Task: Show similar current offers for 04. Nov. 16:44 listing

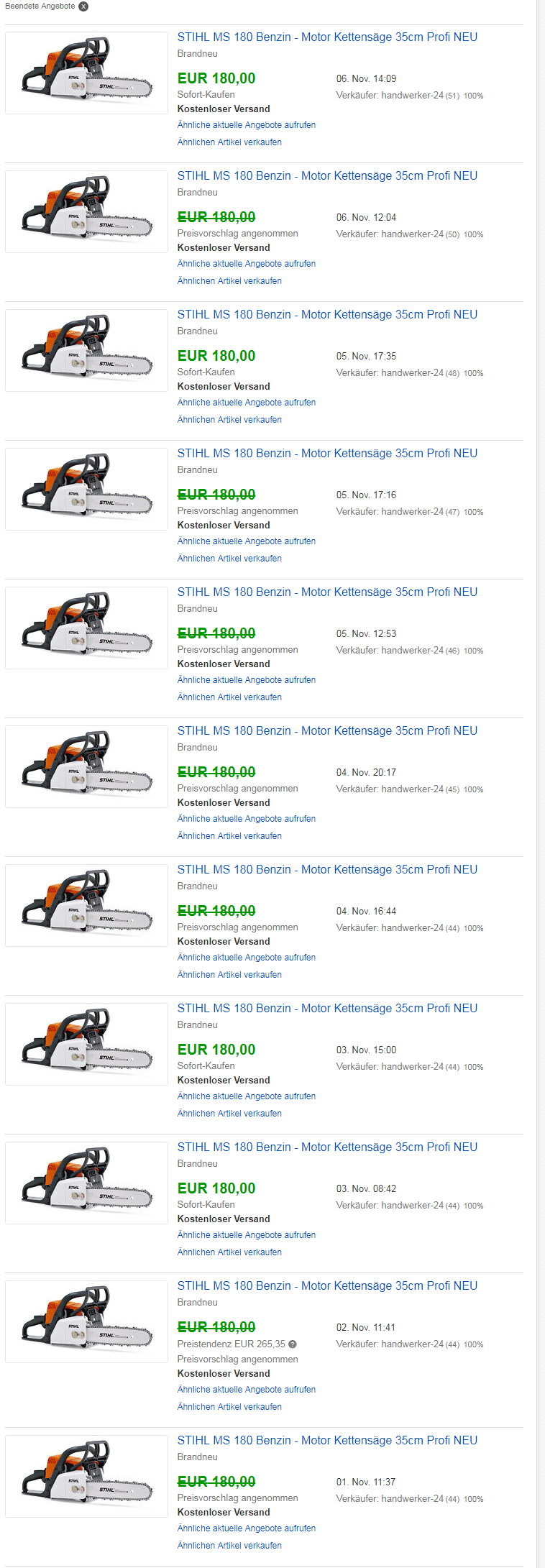Action: tap(247, 958)
